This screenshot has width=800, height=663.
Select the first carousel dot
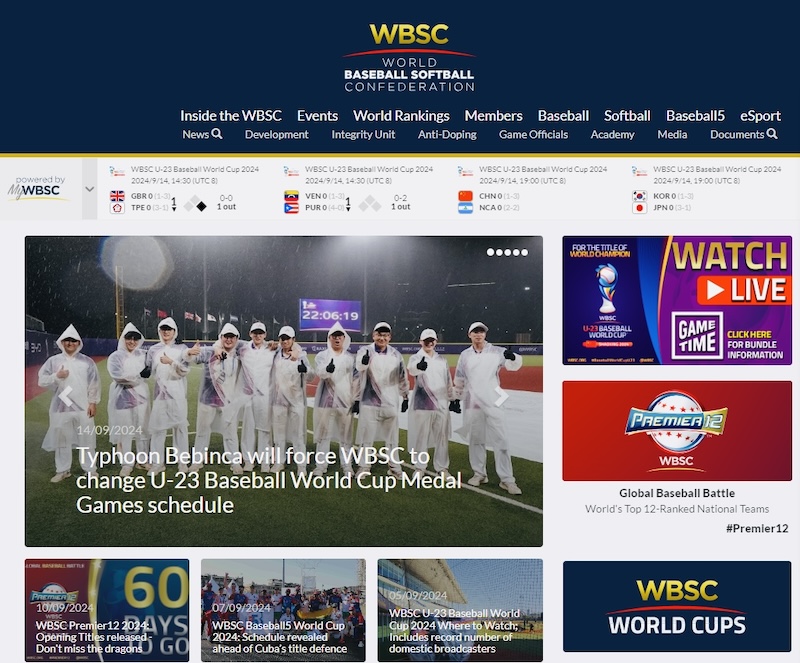pos(490,252)
